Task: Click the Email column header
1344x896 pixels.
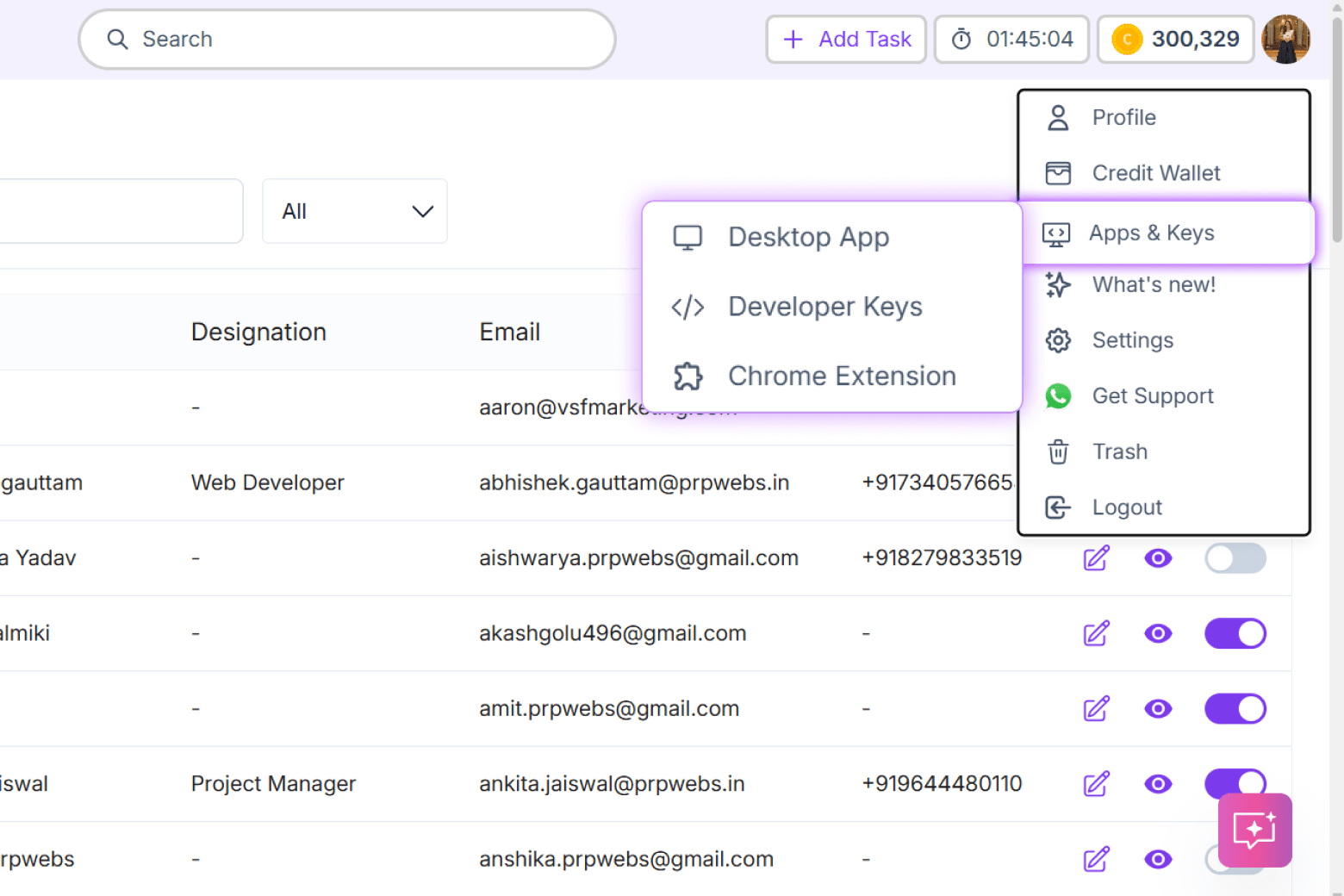Action: point(510,332)
